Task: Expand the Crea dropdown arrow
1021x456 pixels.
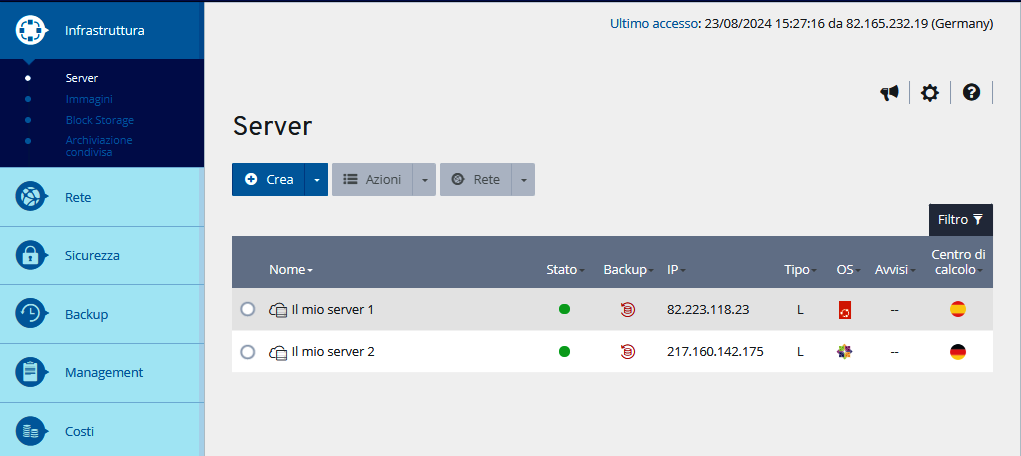Action: [316, 180]
